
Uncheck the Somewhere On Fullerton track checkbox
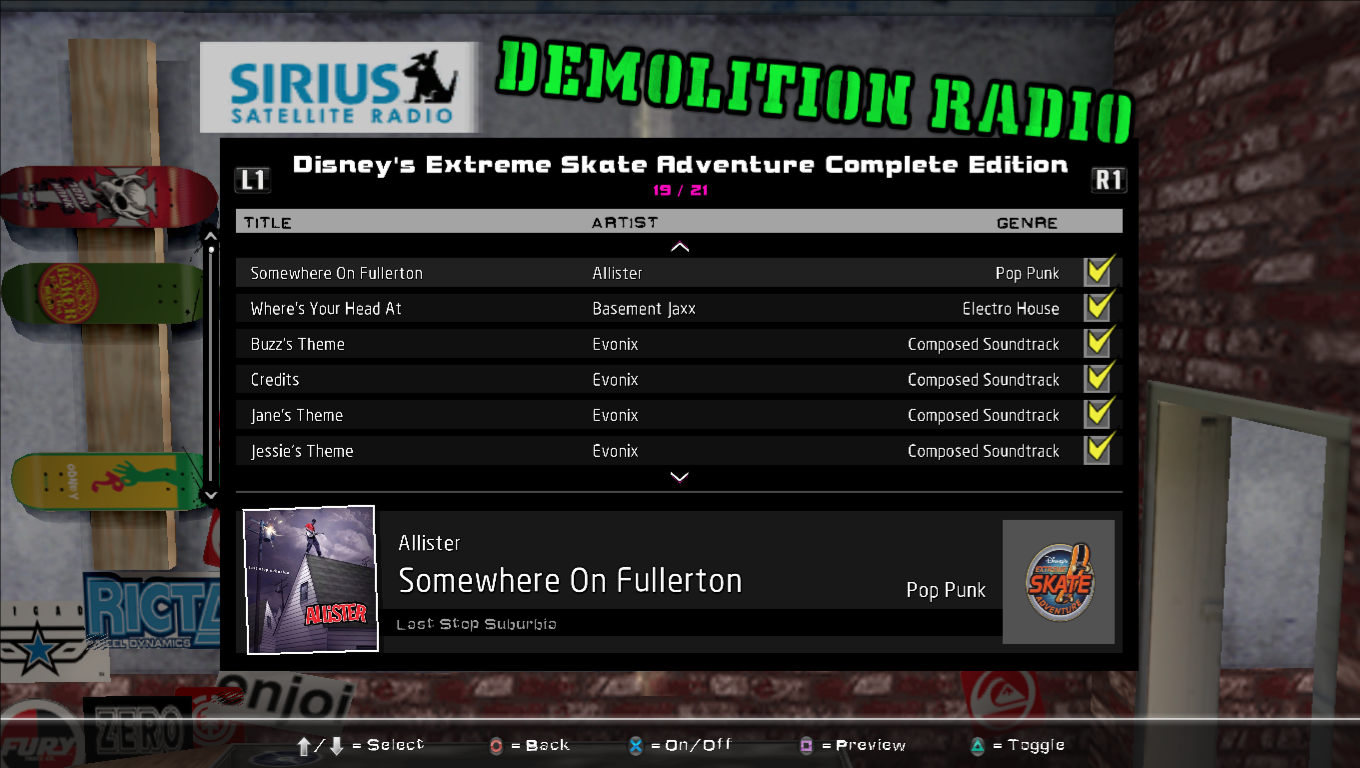coord(1099,272)
